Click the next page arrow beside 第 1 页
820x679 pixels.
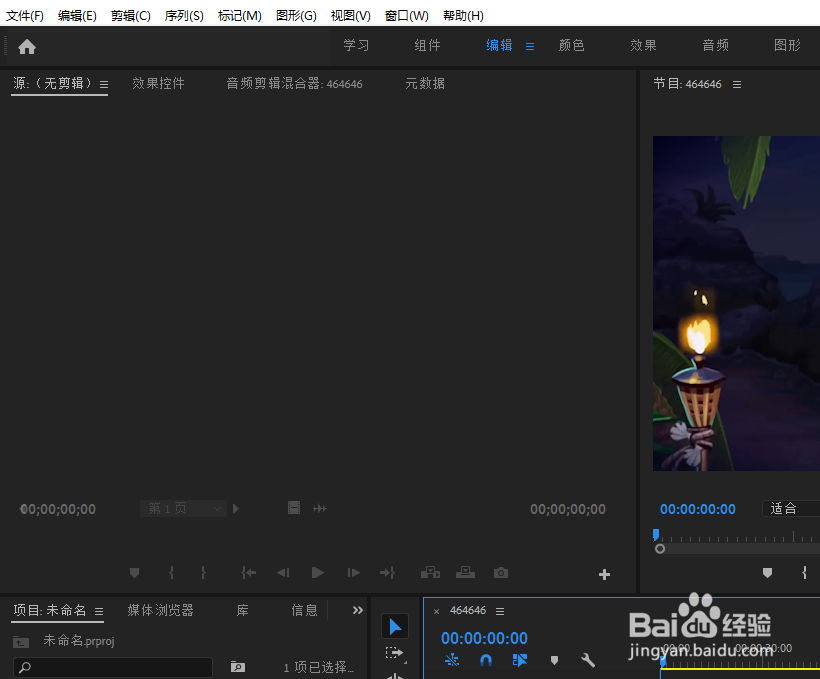(x=236, y=508)
